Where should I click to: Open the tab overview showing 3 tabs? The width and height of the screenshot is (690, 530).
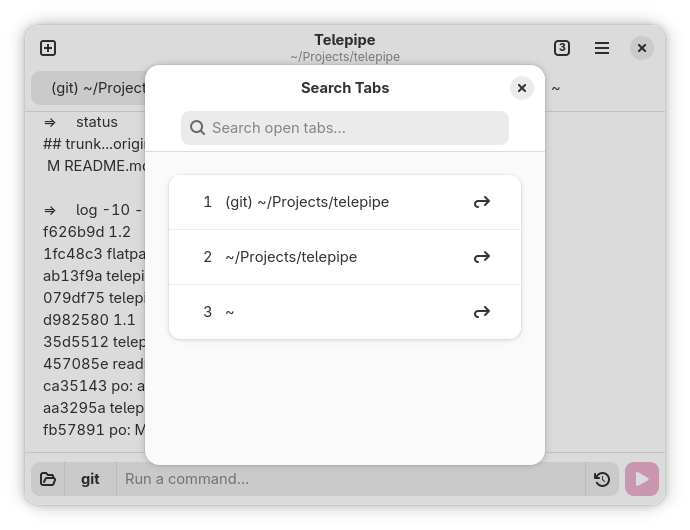562,48
